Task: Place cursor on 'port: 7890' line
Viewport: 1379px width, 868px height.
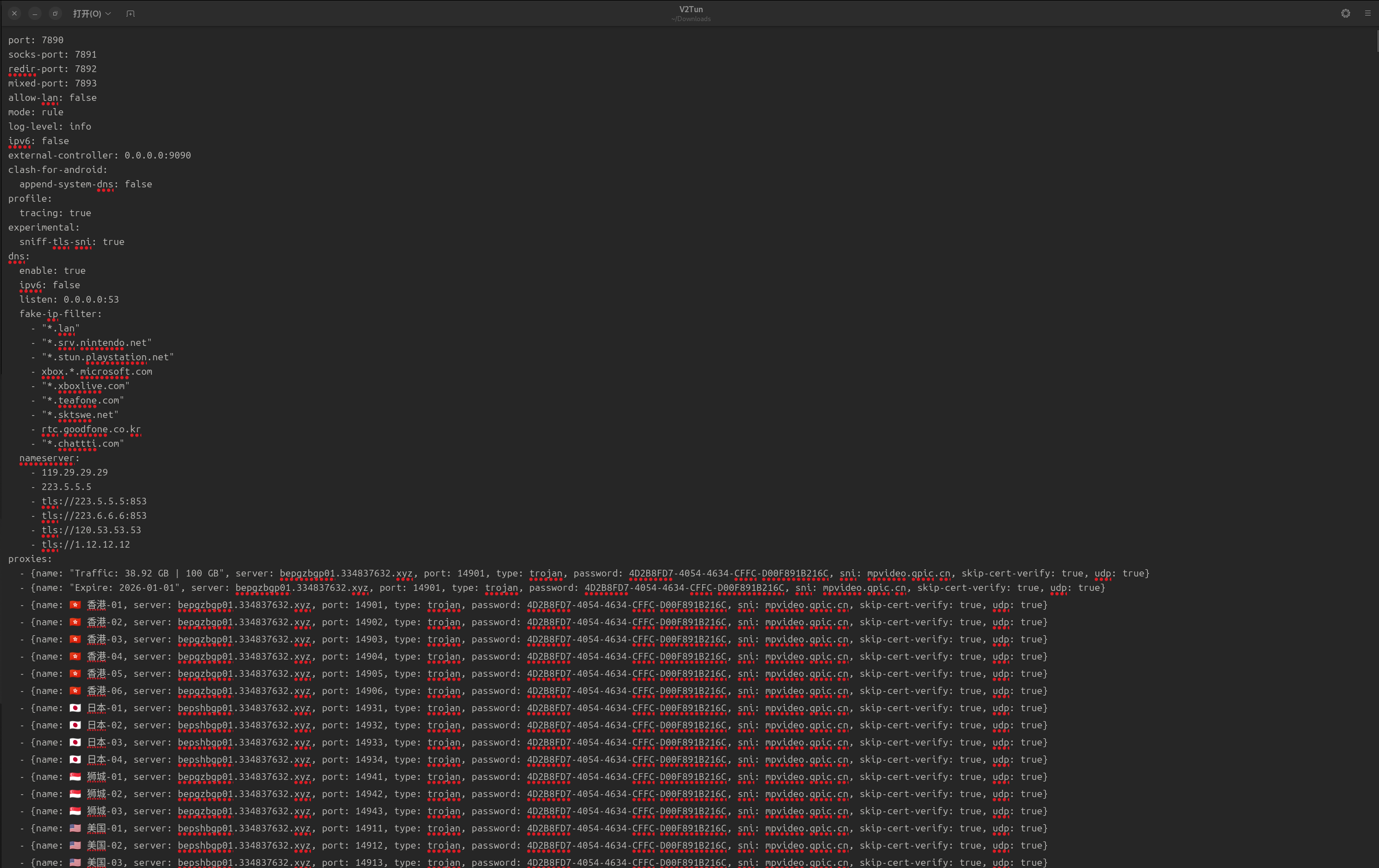Action: (35, 40)
